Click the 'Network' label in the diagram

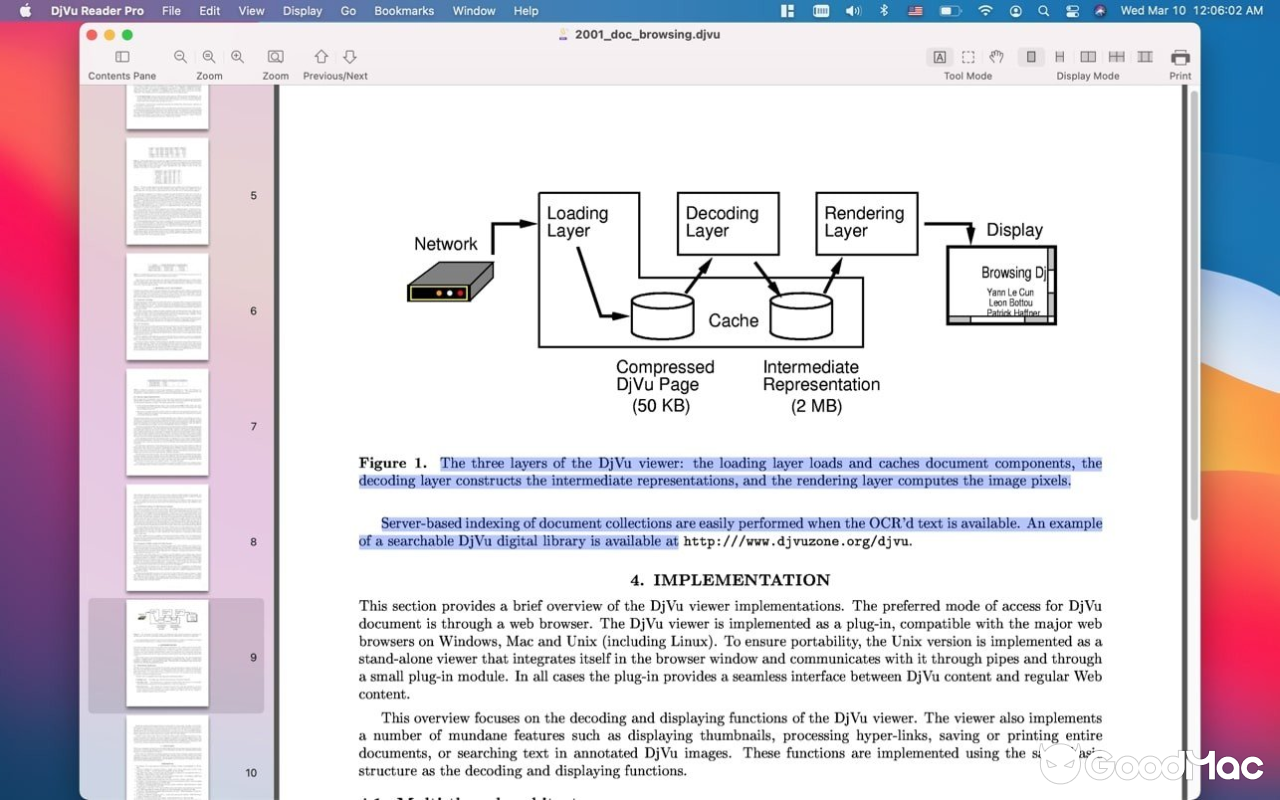[x=446, y=244]
